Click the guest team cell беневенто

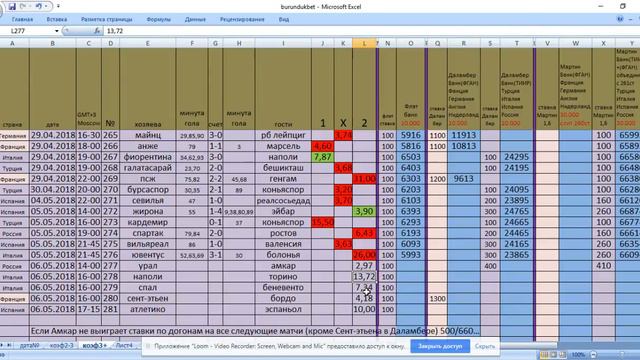[283, 288]
